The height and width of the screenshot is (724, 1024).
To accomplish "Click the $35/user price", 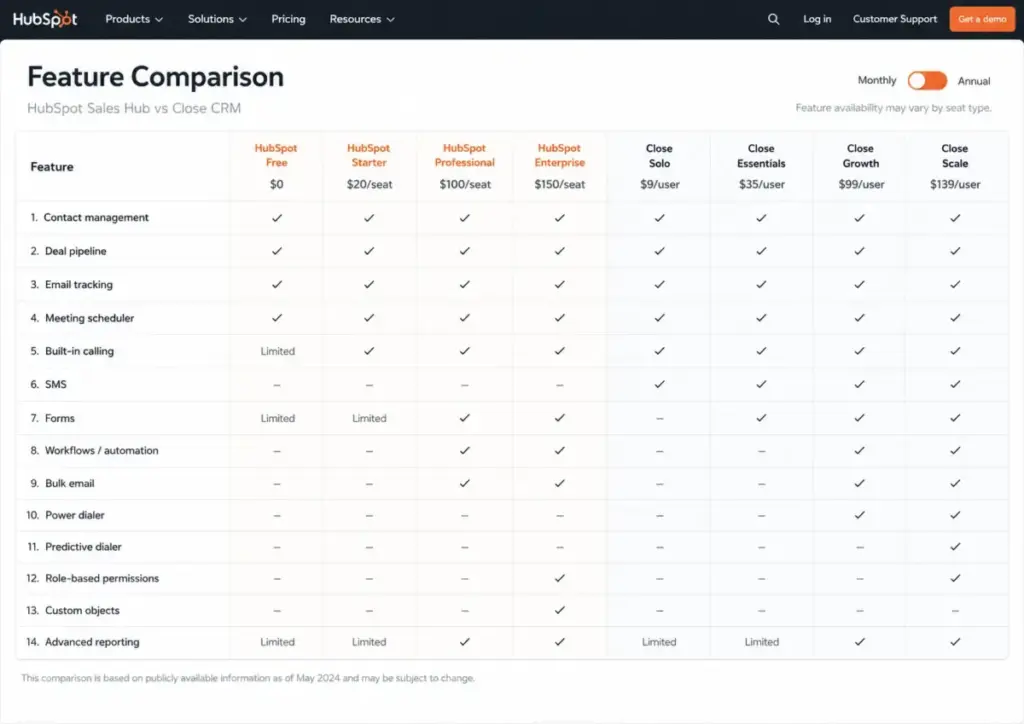I will pos(762,185).
